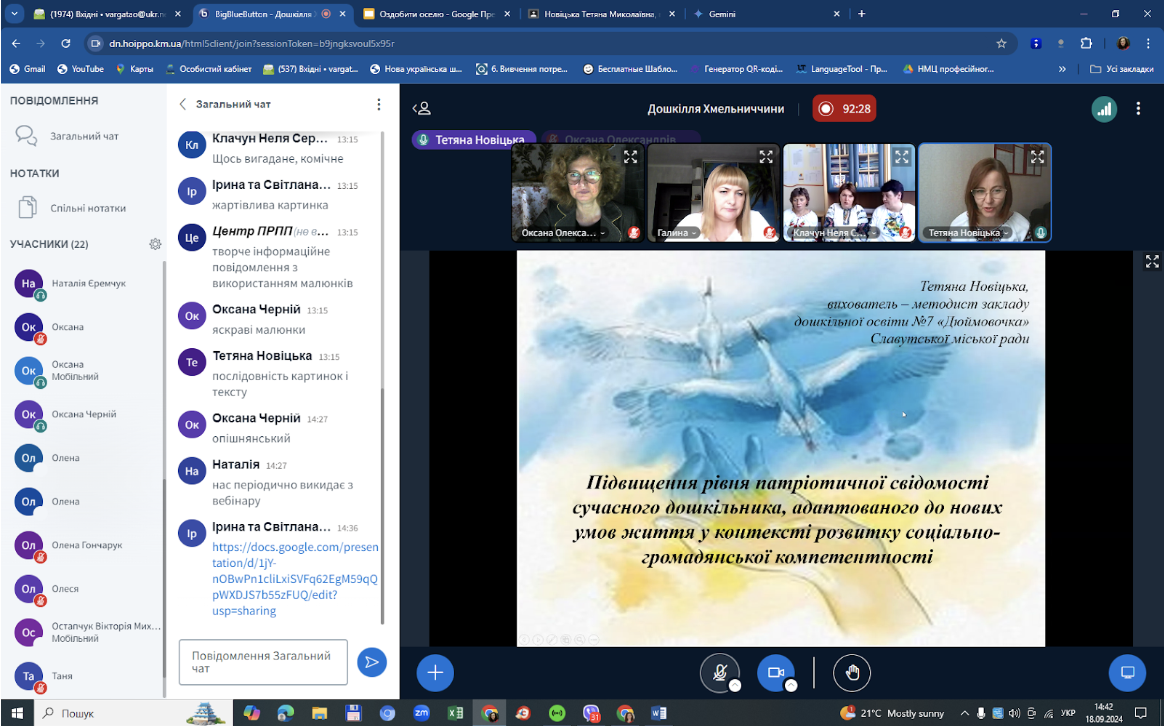Select Загальний чат in messages list
Screen dimensions: 1168x726
pos(83,136)
